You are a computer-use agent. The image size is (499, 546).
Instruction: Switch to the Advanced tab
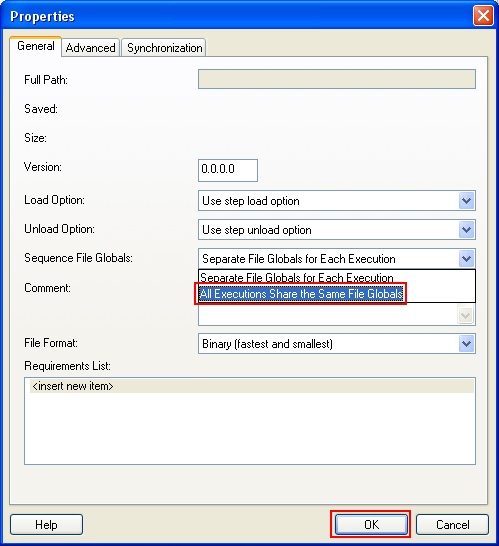tap(91, 48)
